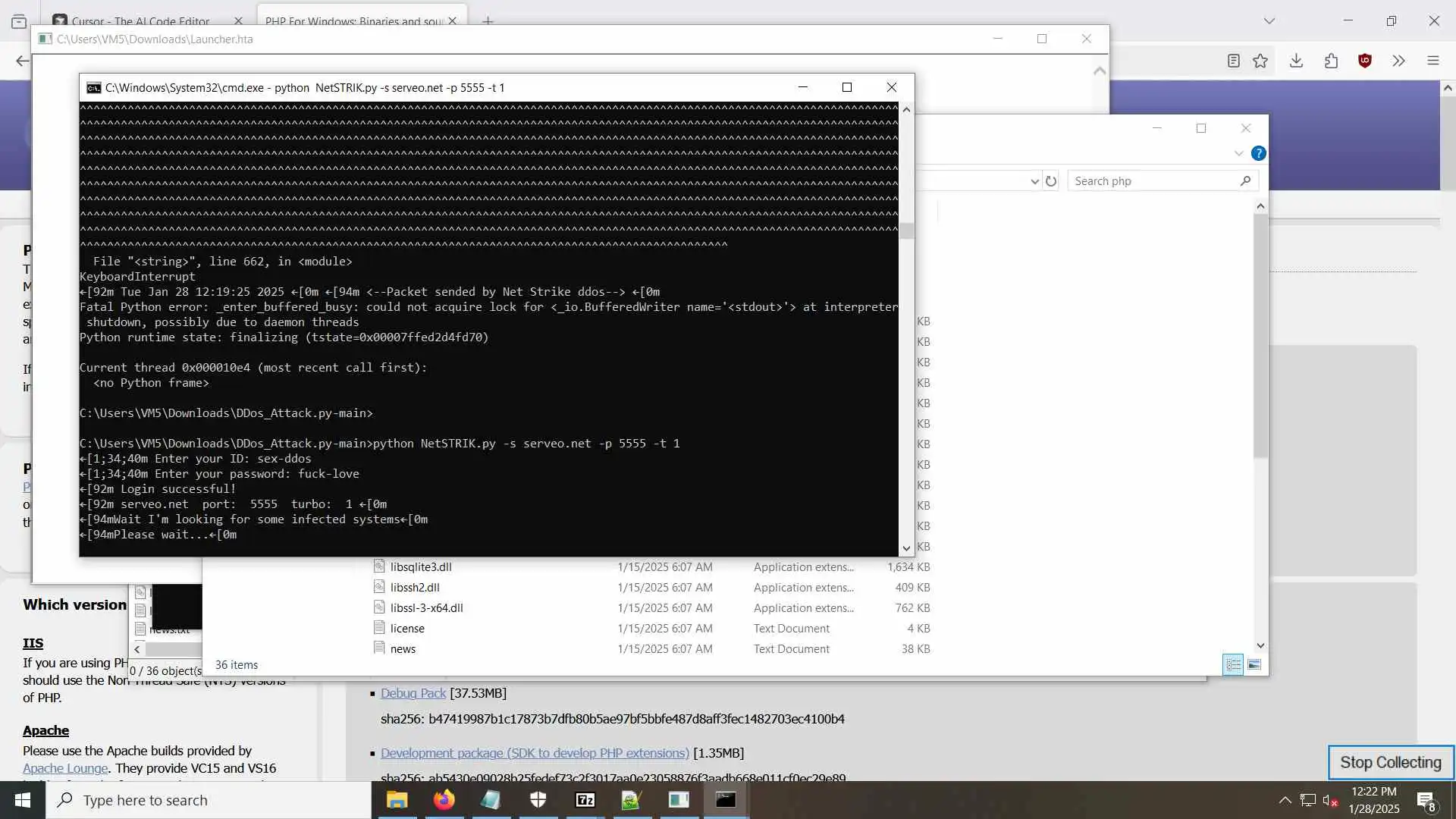The image size is (1456, 819).
Task: Switch Explorer to details view
Action: 1233,665
